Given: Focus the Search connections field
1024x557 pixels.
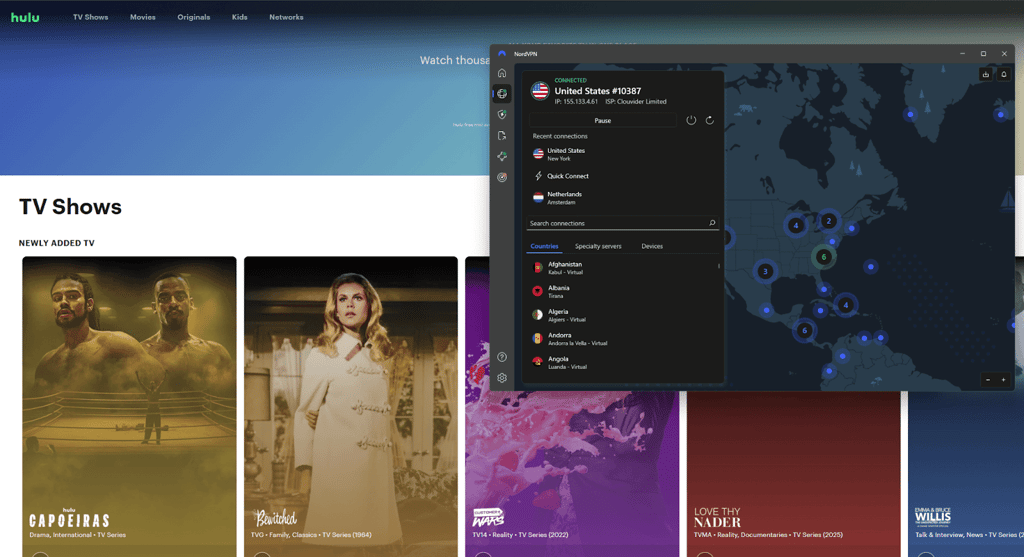Looking at the screenshot, I should (622, 223).
